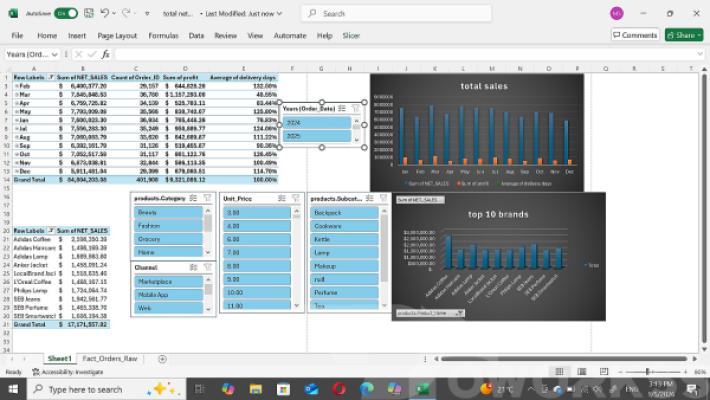Click the horizontal worksheet scrollbar
710x400 pixels.
click(564, 359)
